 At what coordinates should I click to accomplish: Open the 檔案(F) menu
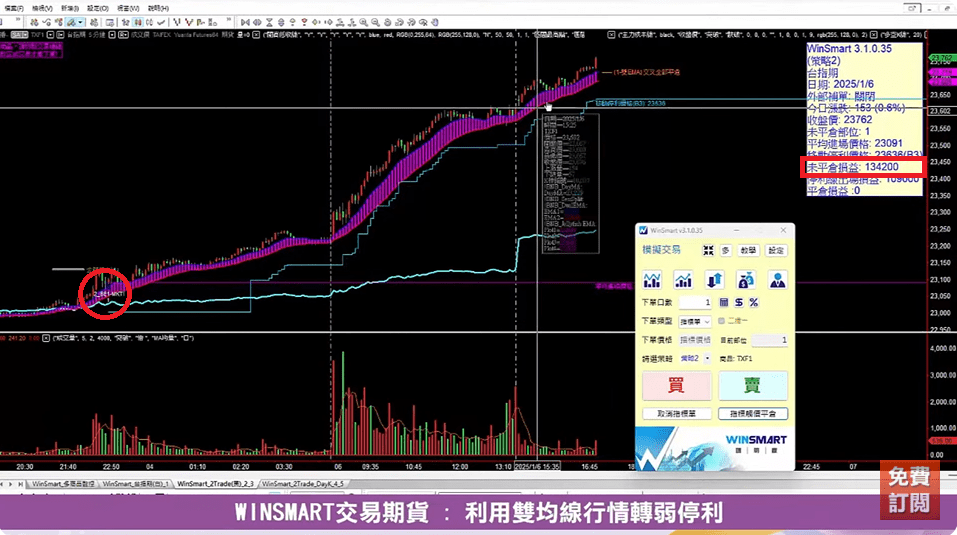[13, 9]
